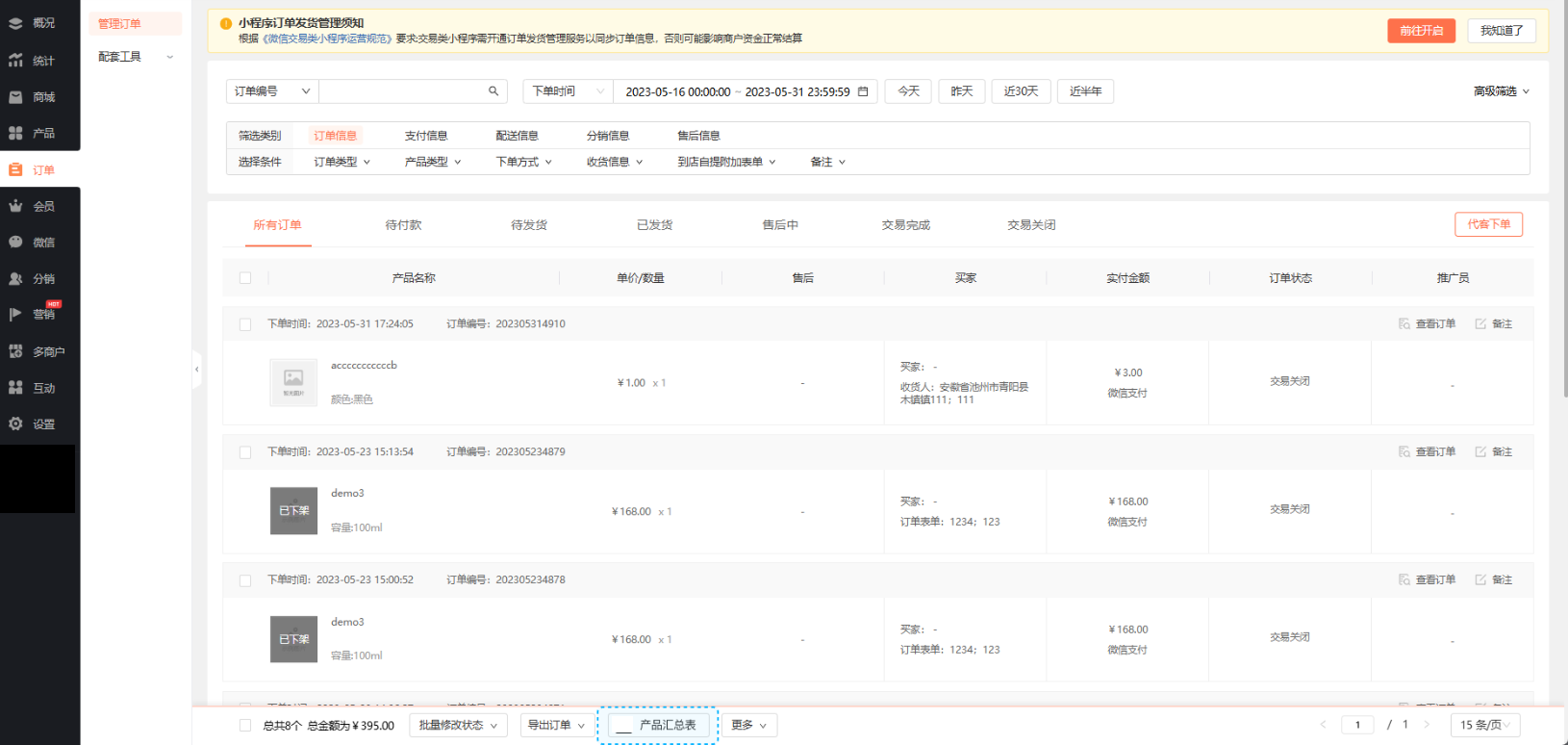Click 查看订单 icon for order 202305314910

pyautogui.click(x=1404, y=324)
